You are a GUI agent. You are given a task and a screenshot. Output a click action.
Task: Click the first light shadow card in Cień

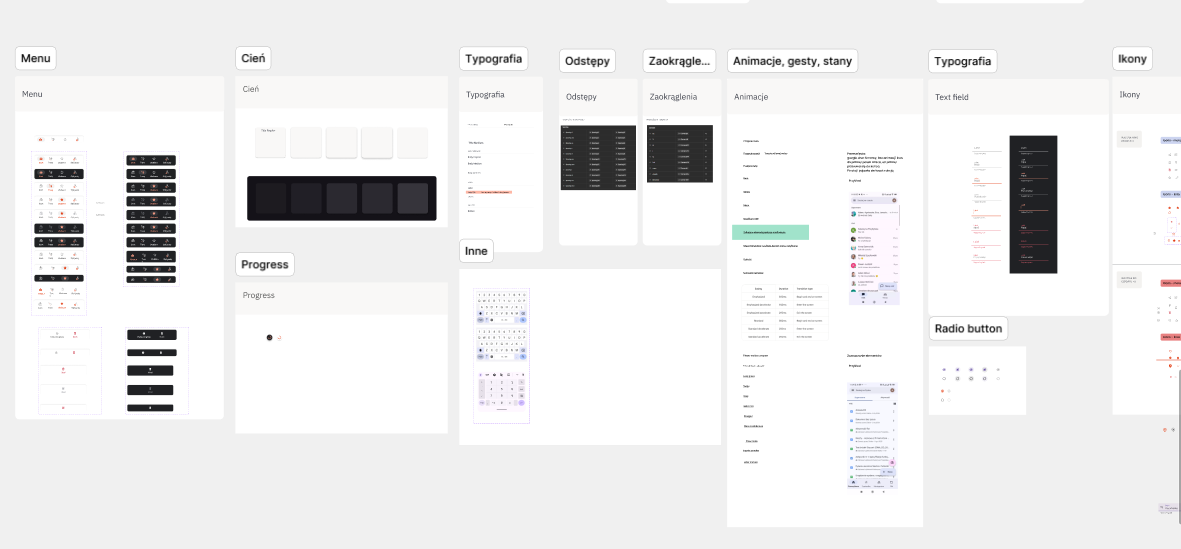click(x=271, y=142)
